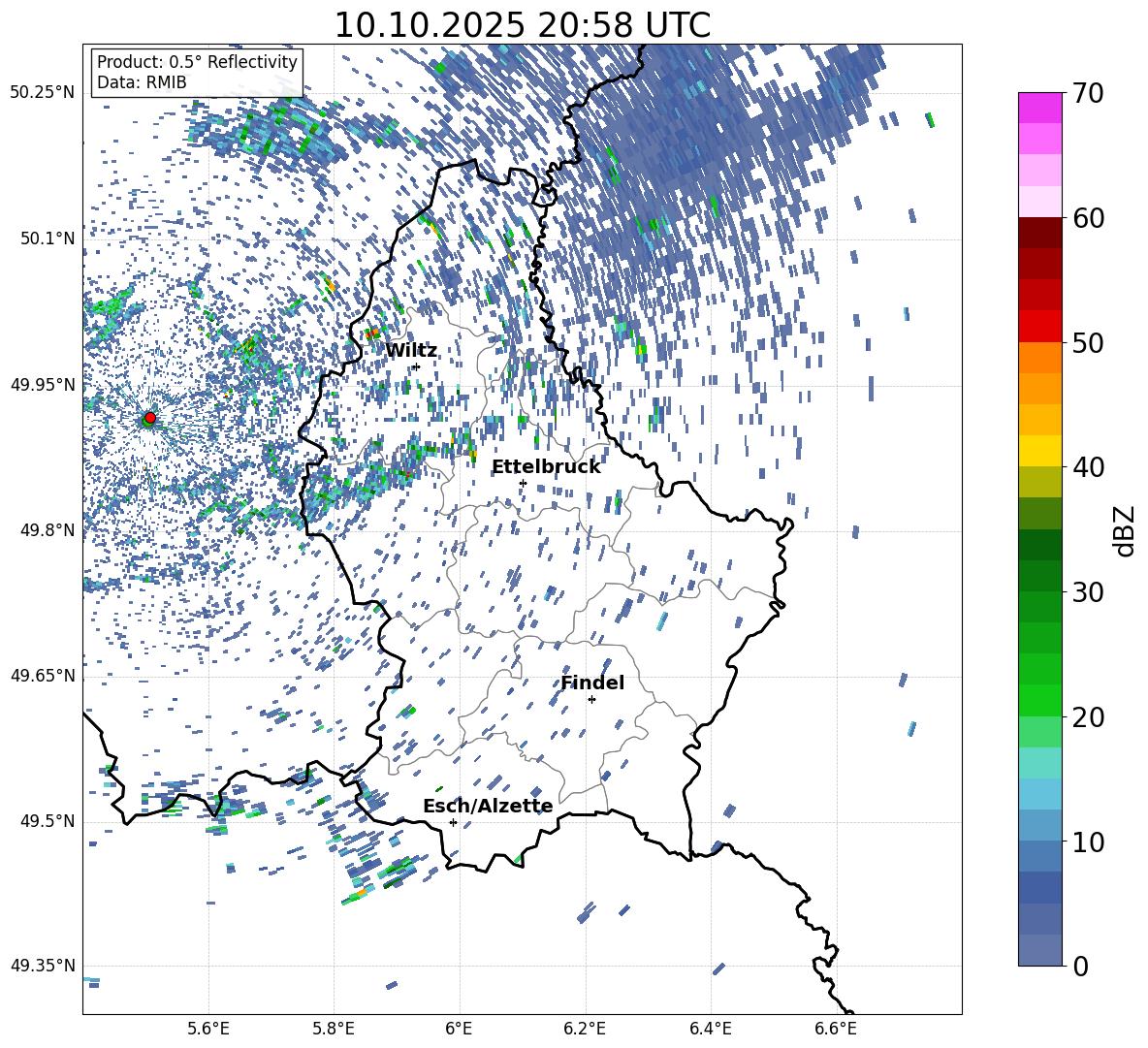
Task: Click the red radar site marker
Action: (x=150, y=417)
